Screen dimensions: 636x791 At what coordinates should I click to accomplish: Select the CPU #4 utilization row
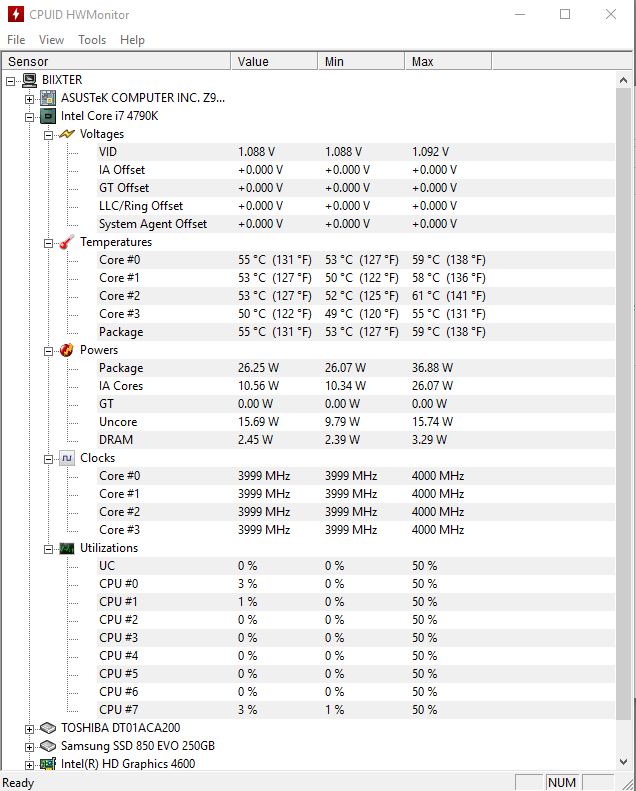356,656
